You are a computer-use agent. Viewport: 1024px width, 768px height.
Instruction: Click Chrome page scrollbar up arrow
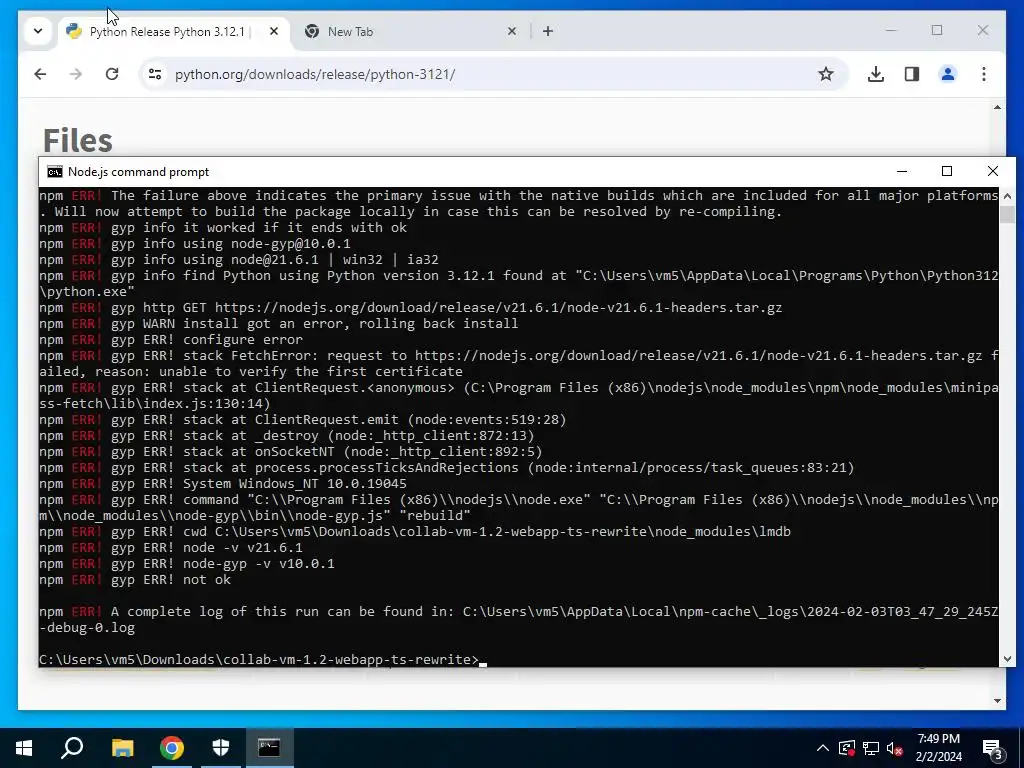[997, 107]
